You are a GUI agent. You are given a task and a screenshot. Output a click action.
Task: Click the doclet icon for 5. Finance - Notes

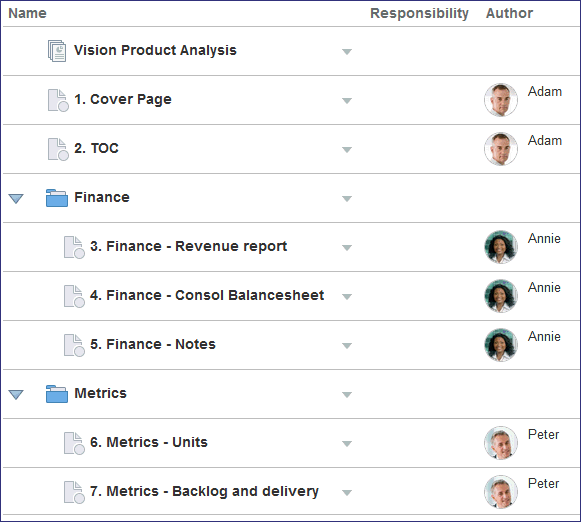pos(74,345)
